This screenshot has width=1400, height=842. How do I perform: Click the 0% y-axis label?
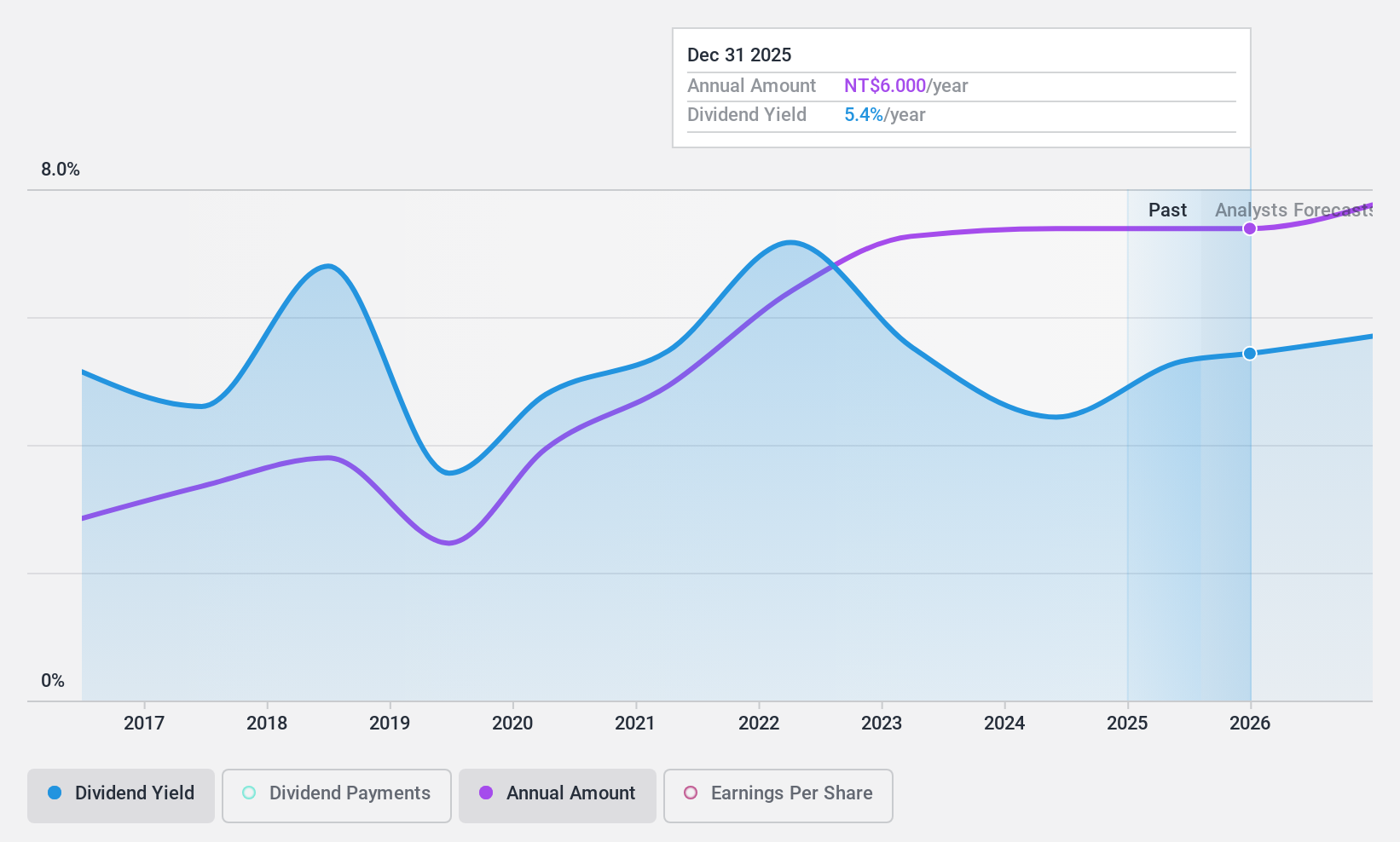point(53,680)
